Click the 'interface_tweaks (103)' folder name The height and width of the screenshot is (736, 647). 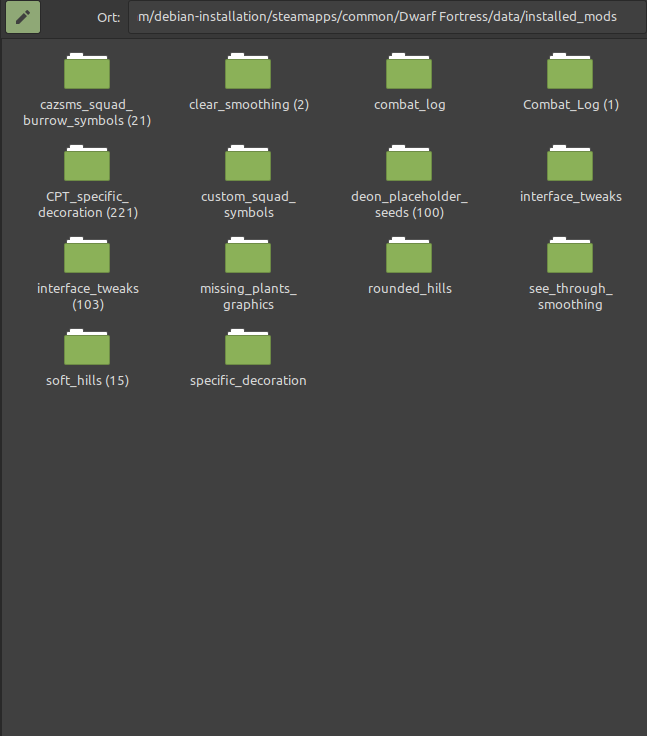pos(88,297)
